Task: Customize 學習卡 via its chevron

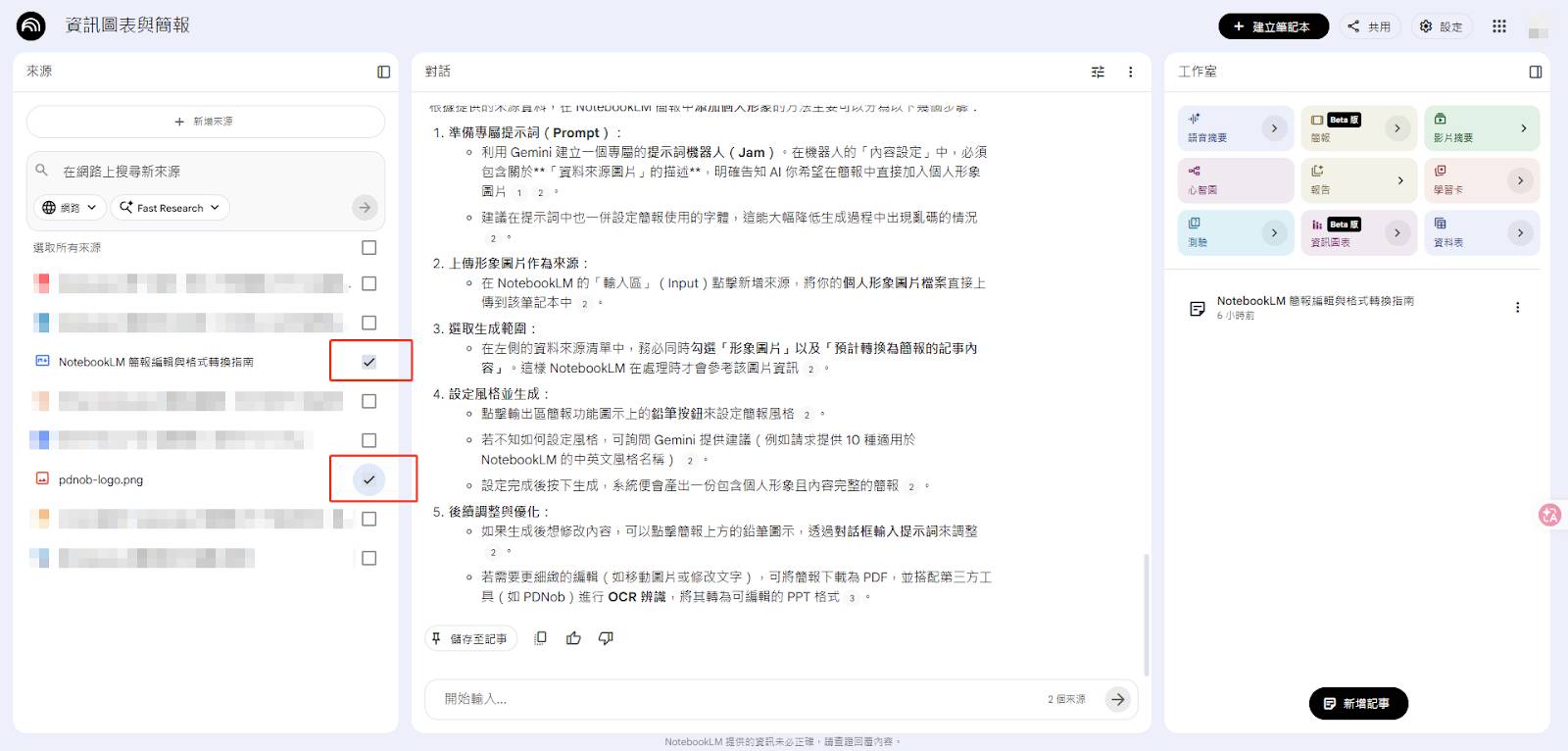Action: click(1520, 180)
